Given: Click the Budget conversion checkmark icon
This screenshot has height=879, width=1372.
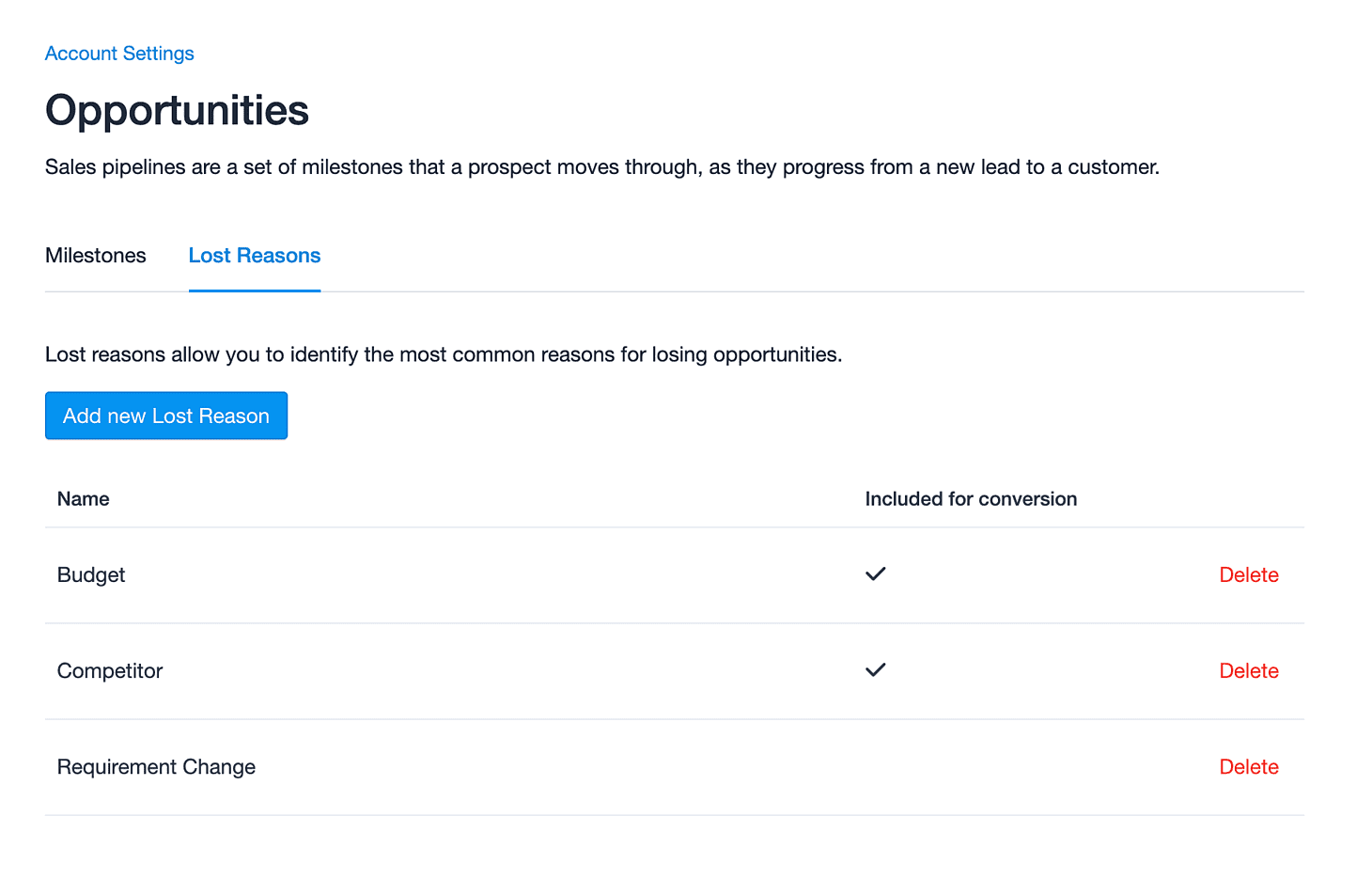Looking at the screenshot, I should pyautogui.click(x=875, y=574).
